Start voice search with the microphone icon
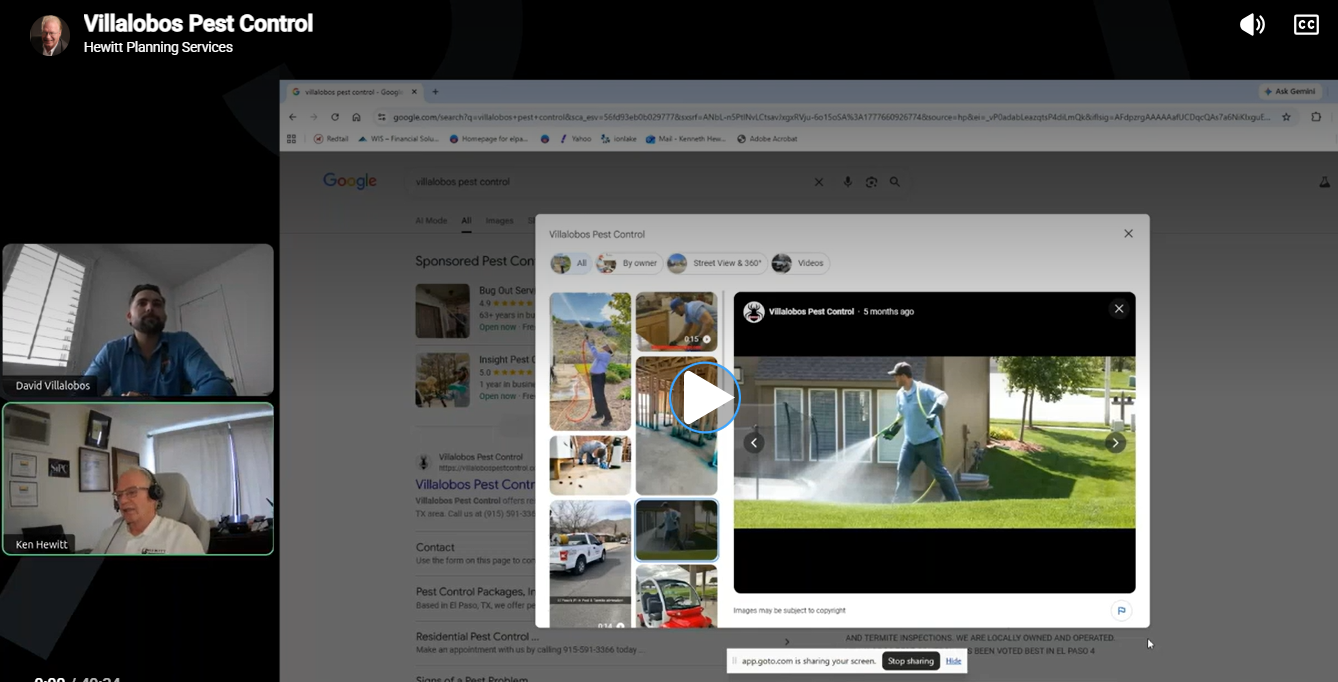The height and width of the screenshot is (682, 1338). [x=847, y=182]
